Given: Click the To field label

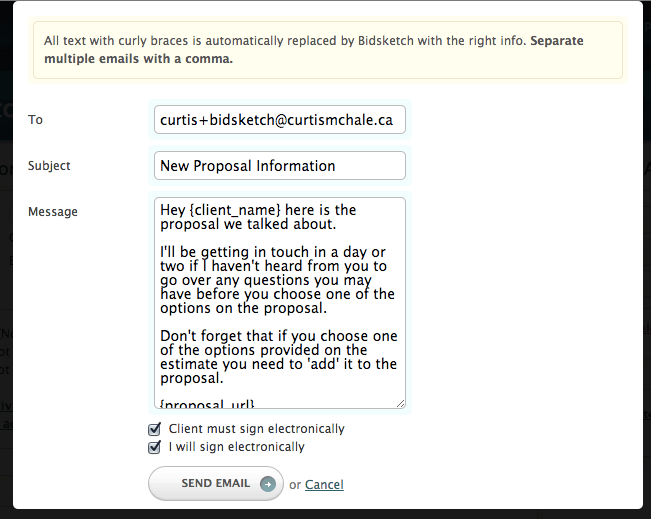Looking at the screenshot, I should (x=36, y=120).
